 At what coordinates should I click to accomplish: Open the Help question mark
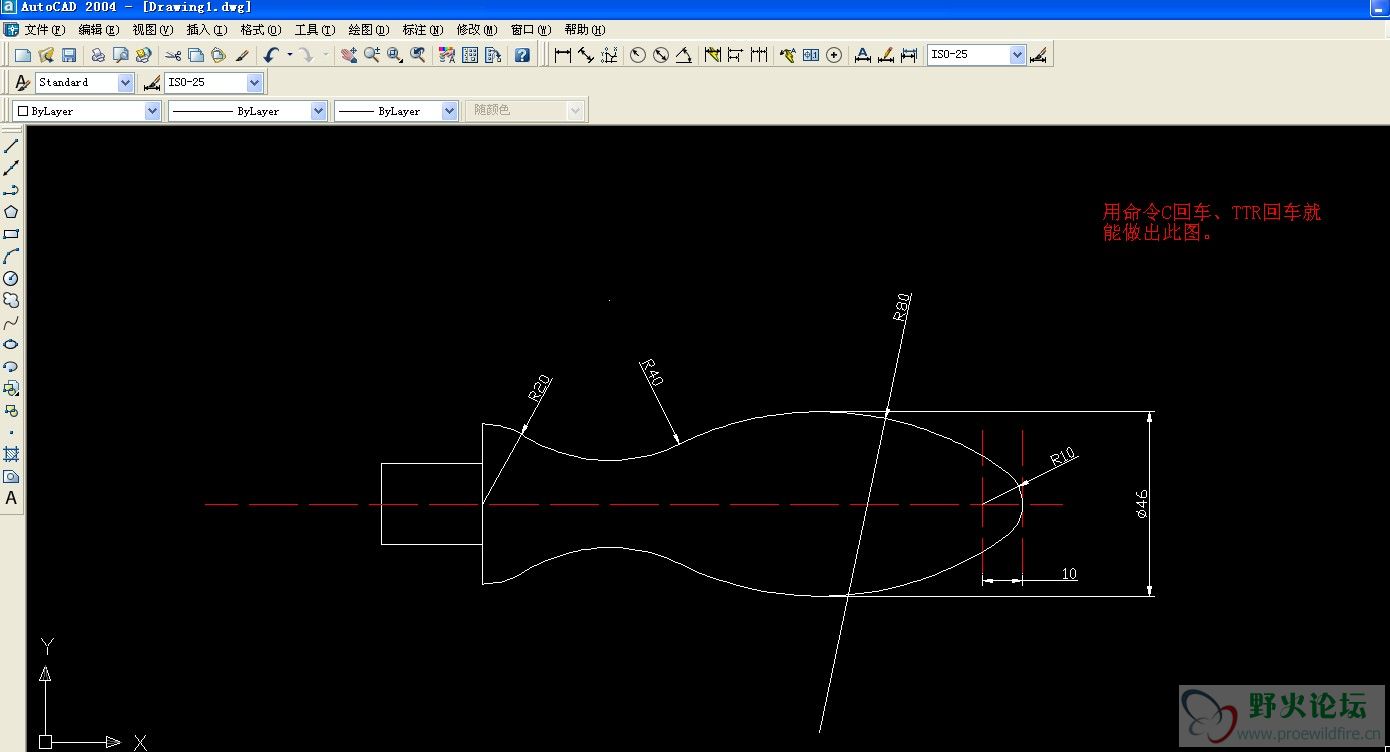[x=522, y=55]
